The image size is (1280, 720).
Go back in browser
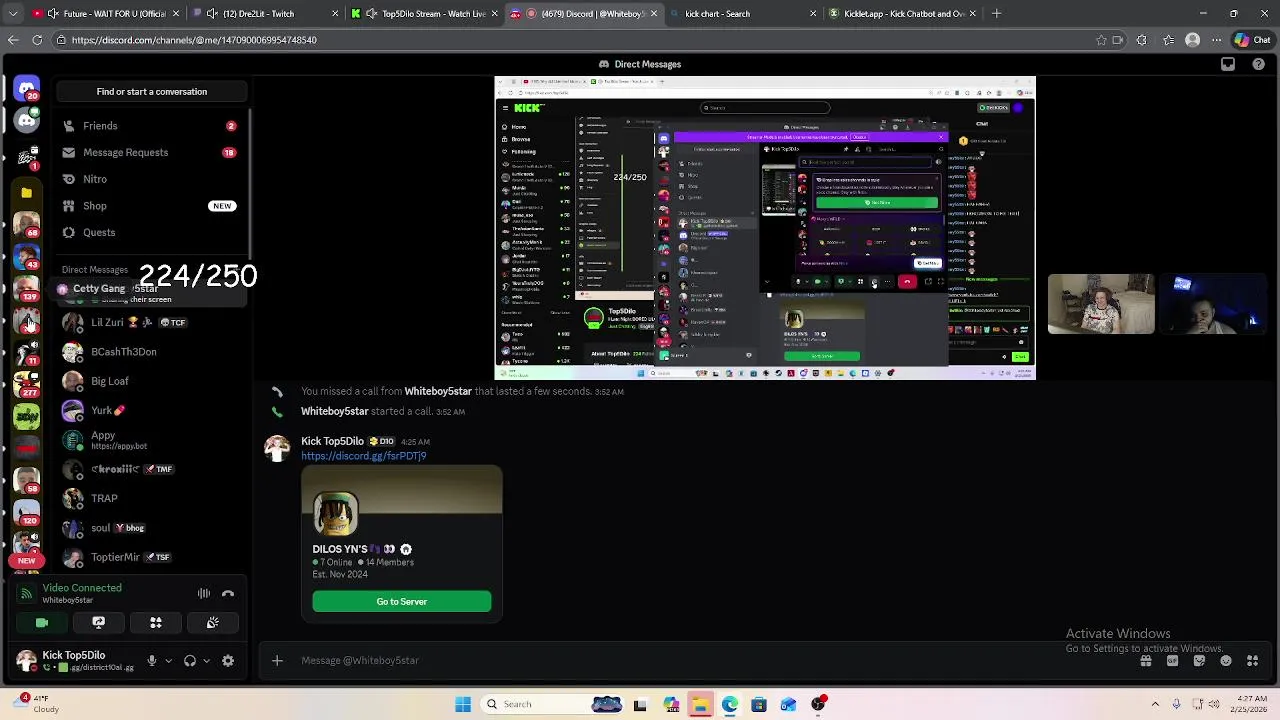pyautogui.click(x=13, y=40)
